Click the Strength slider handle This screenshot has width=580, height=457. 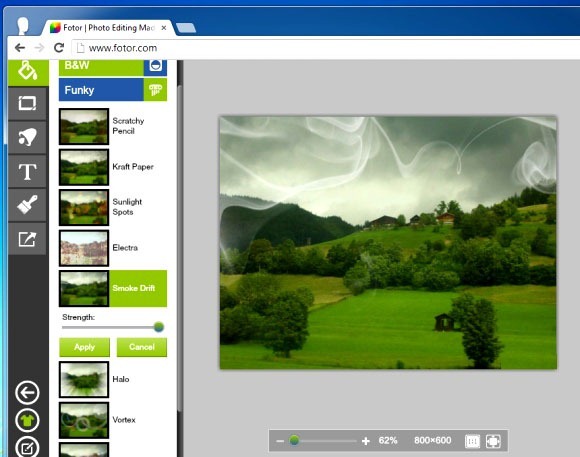tap(159, 327)
